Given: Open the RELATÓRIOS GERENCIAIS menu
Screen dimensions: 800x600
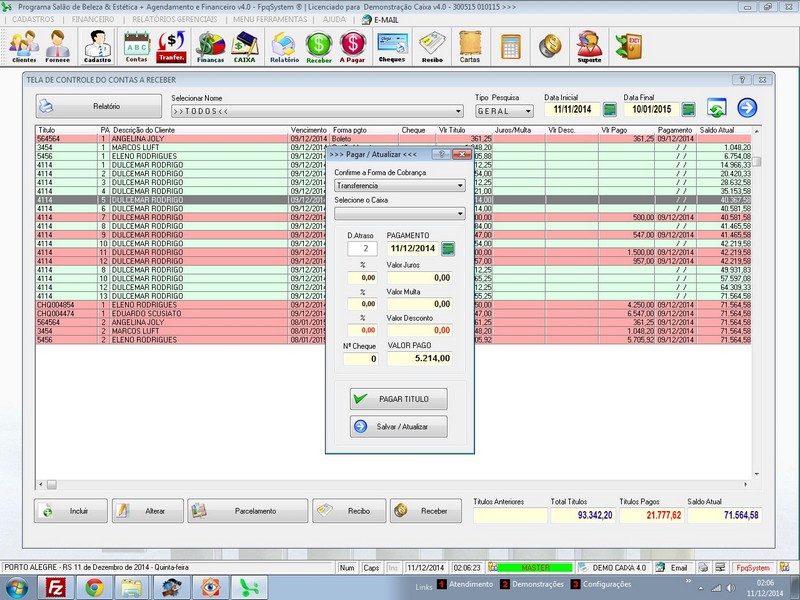Looking at the screenshot, I should pos(175,19).
